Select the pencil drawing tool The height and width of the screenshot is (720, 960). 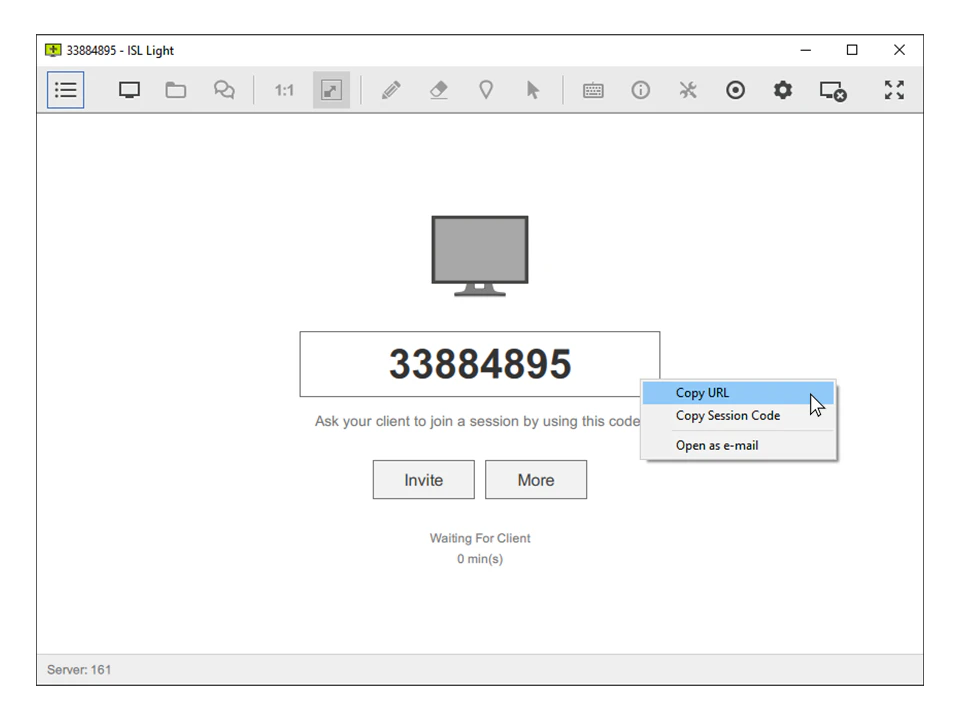click(x=391, y=90)
